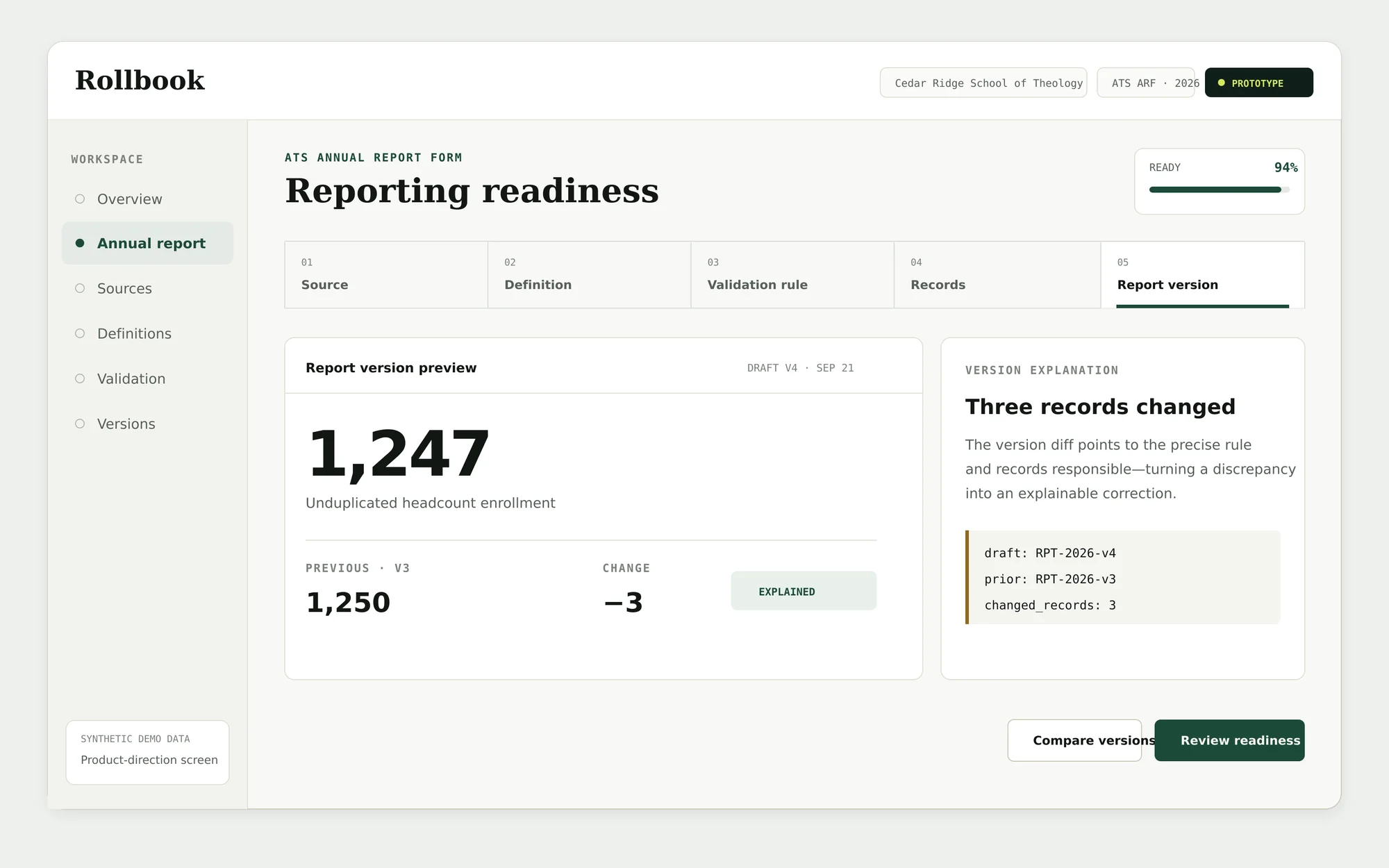
Task: Switch to the 03 Validation rule tab
Action: [x=792, y=275]
